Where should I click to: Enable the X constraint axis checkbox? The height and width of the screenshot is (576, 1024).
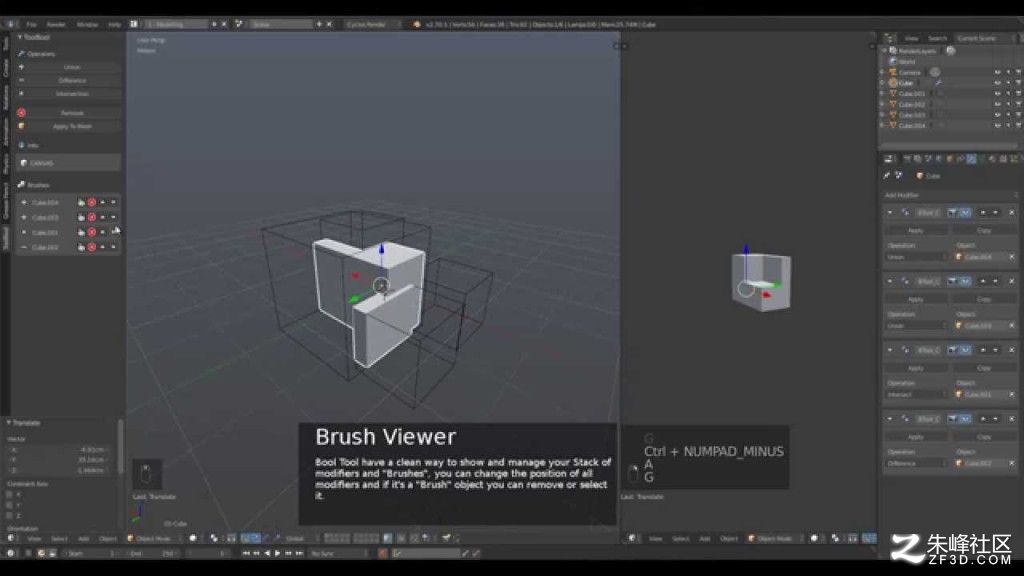[9, 494]
